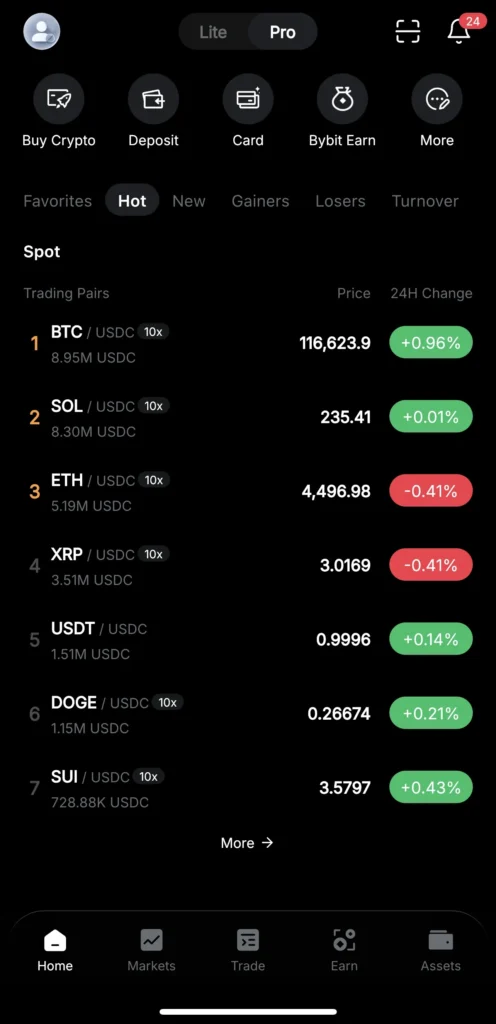Select the Losers tab
This screenshot has height=1024, width=496.
coord(340,201)
